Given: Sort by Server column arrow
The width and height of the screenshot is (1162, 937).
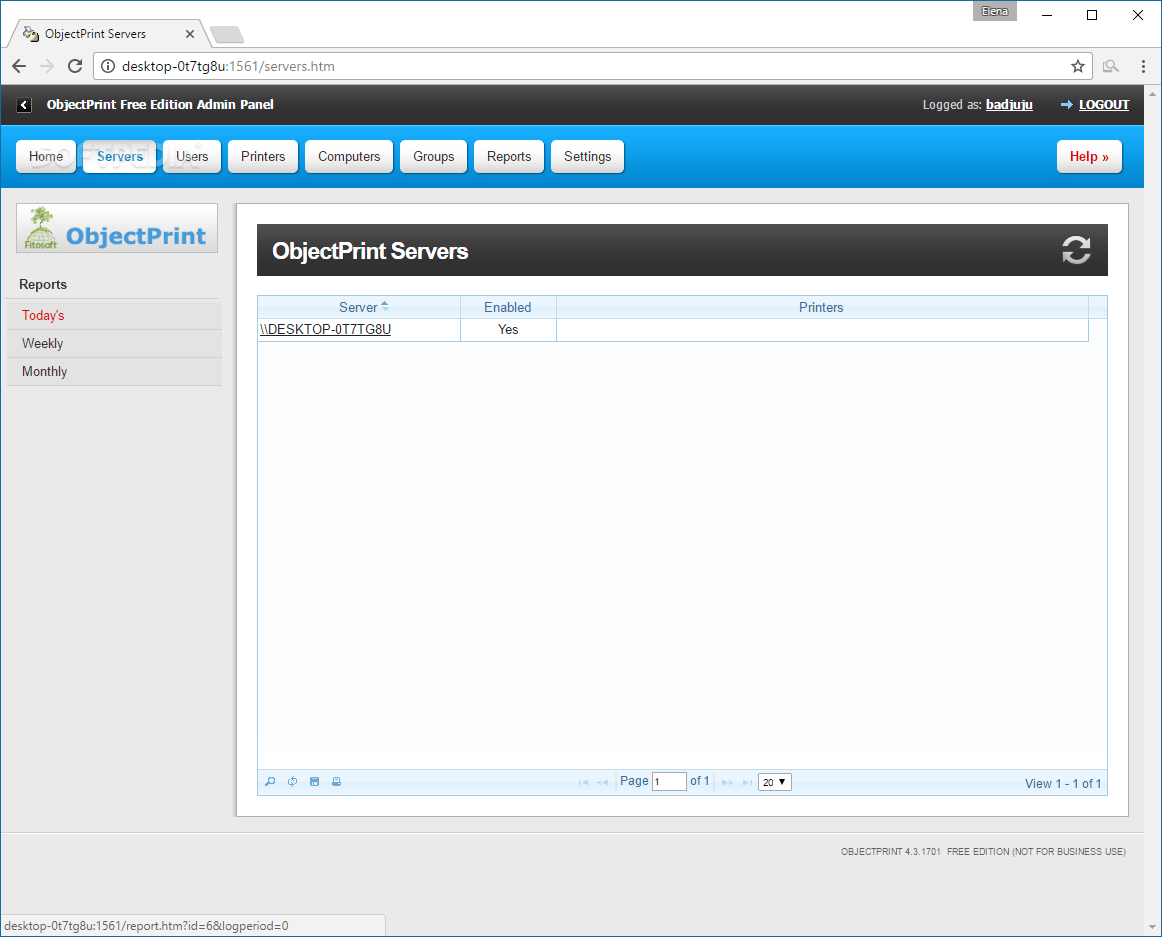Looking at the screenshot, I should [385, 307].
